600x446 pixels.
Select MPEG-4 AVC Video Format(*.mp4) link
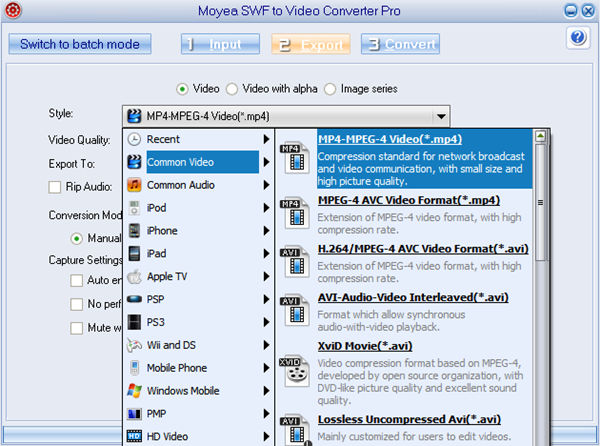(x=409, y=200)
